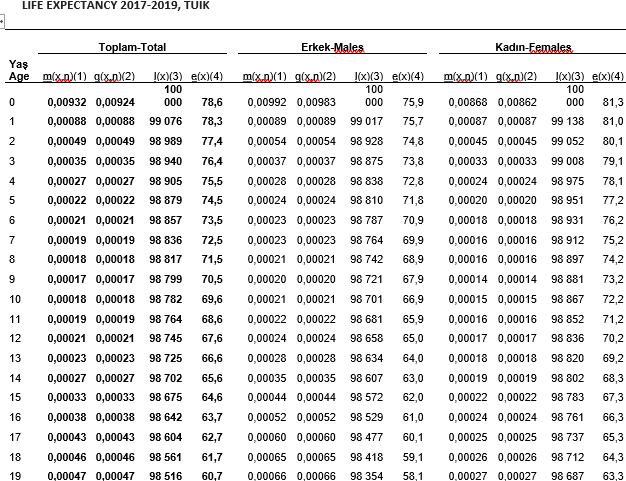Select the Kadın-Females column group header
Screen dimensions: 626x481
click(533, 48)
